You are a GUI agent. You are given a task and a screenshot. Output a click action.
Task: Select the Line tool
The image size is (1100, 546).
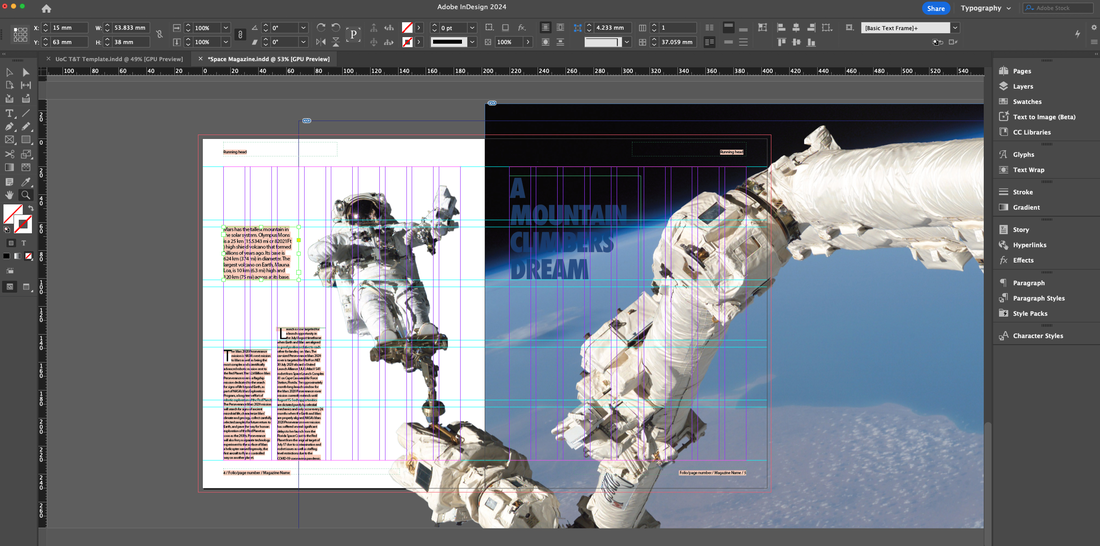(x=26, y=113)
